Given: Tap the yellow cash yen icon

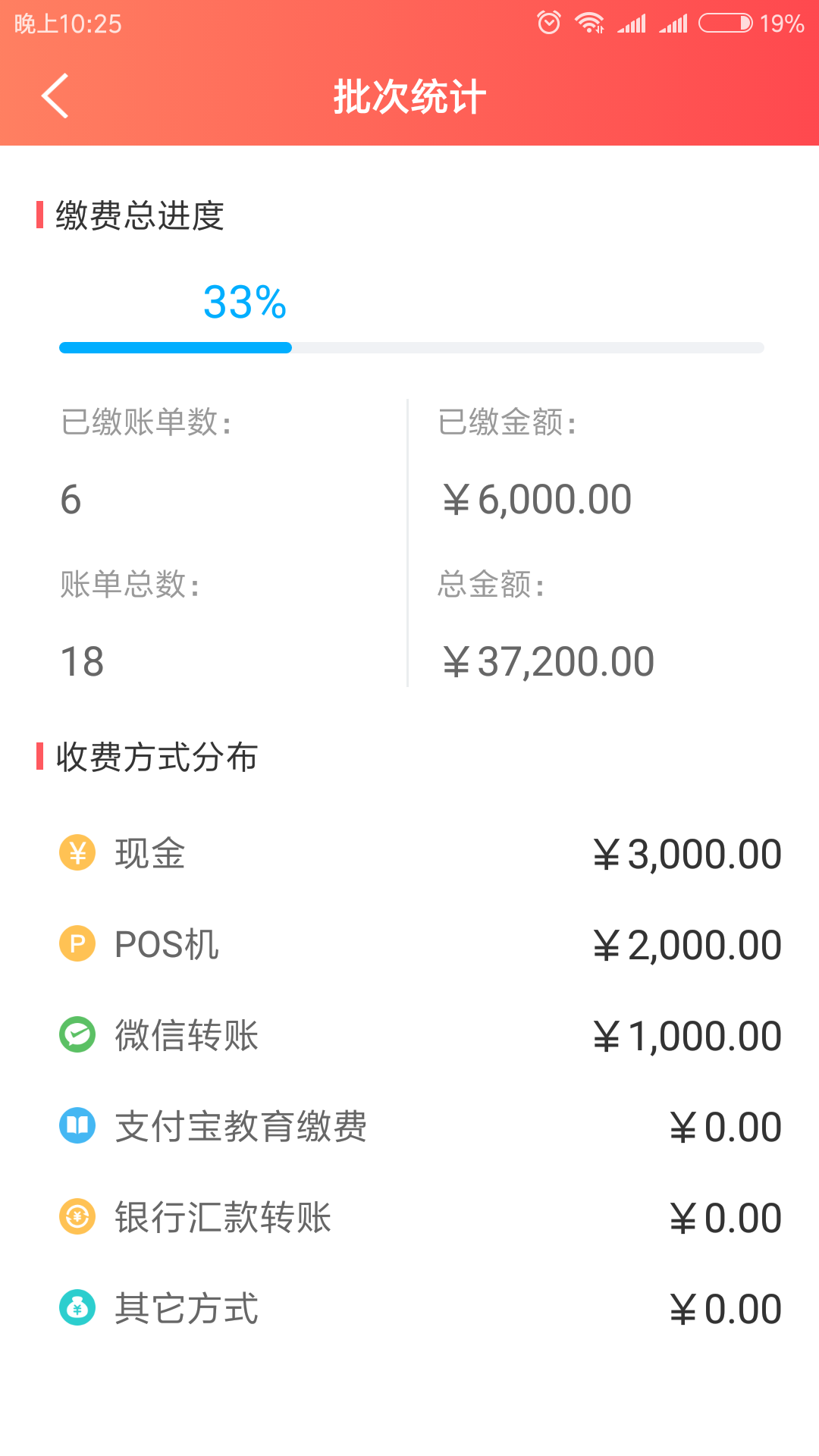Looking at the screenshot, I should point(77,853).
